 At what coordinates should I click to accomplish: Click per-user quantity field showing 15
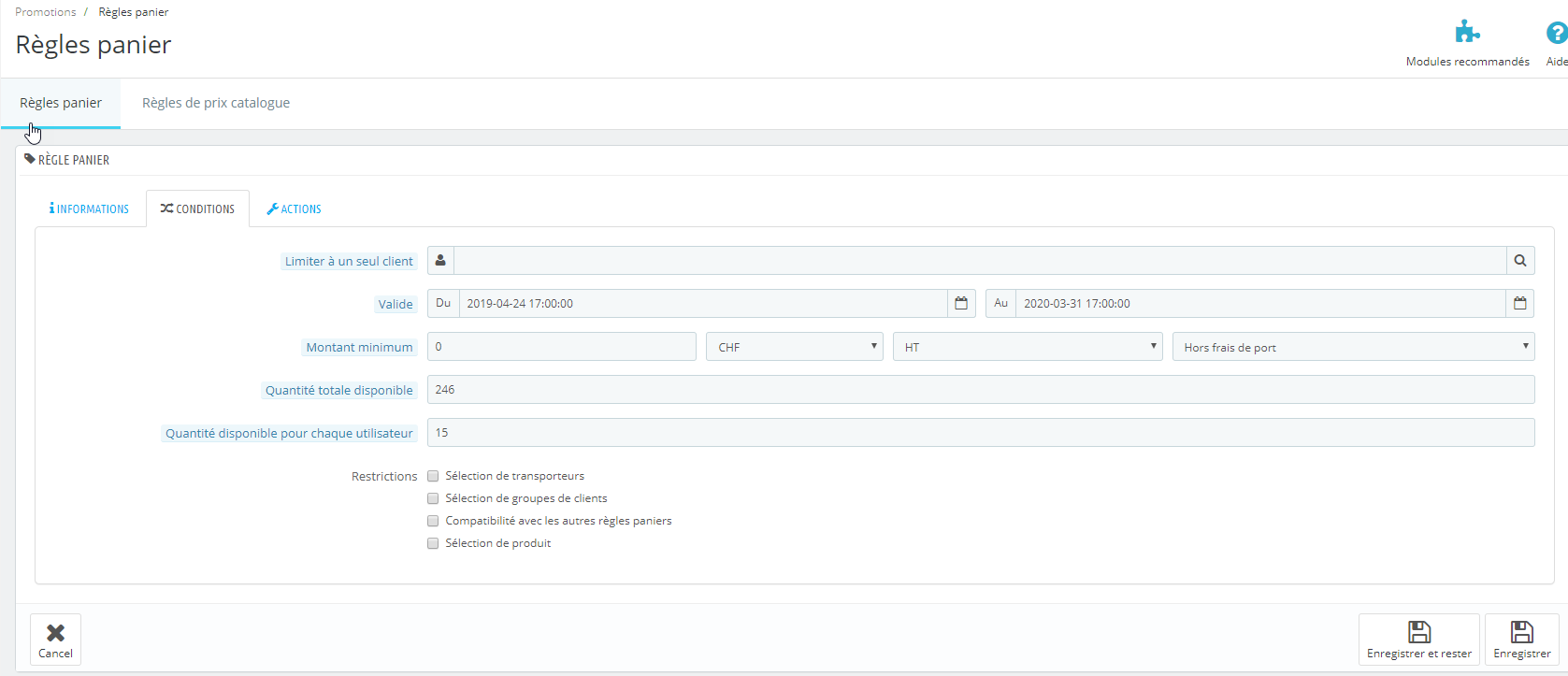click(x=981, y=433)
